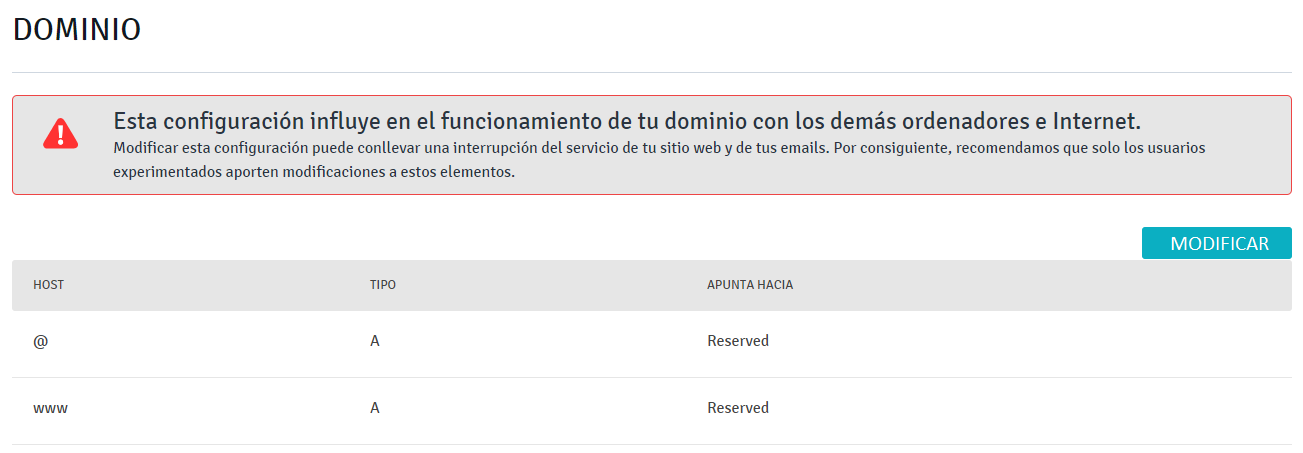This screenshot has height=453, width=1303.
Task: Click the HOST column header
Action: click(48, 285)
